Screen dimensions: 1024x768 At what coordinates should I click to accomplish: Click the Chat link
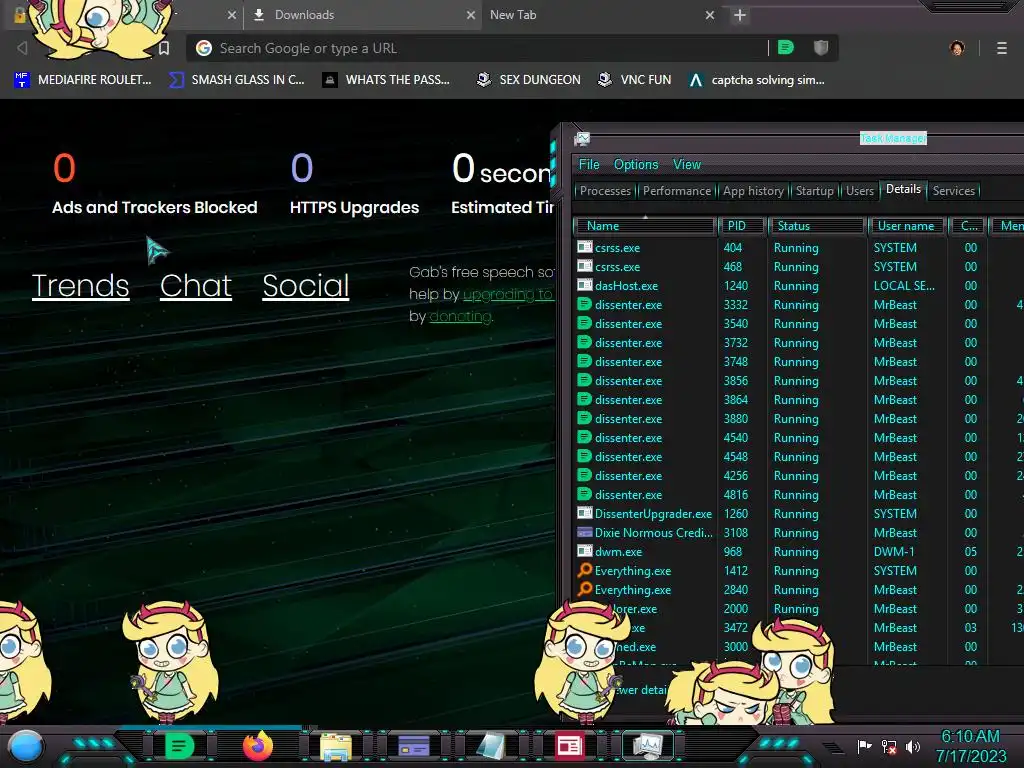click(196, 286)
